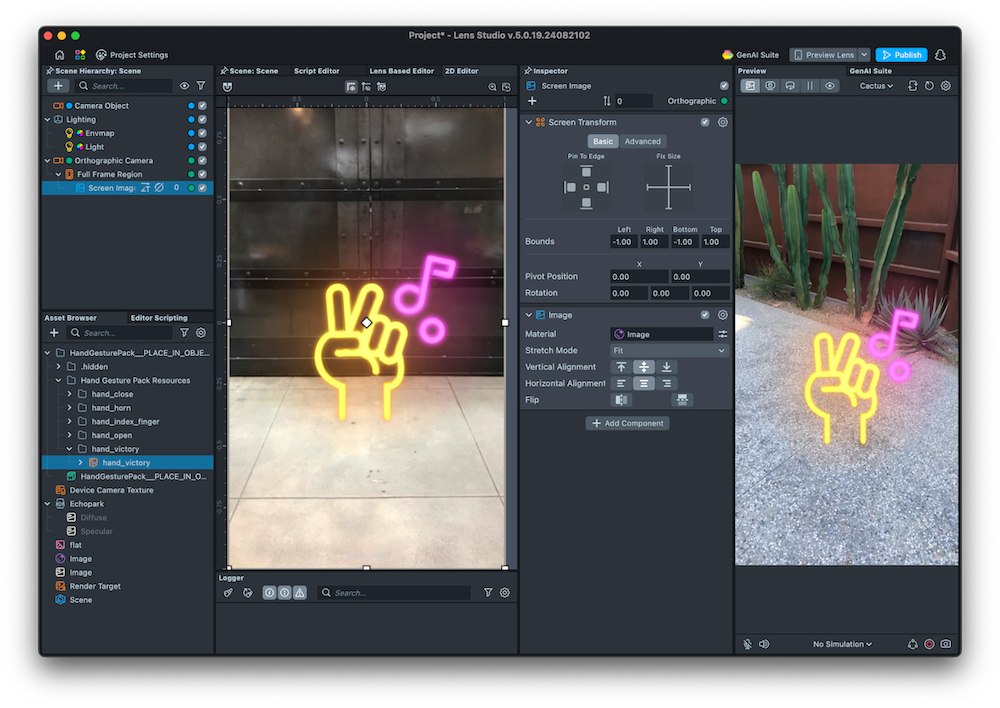The width and height of the screenshot is (1000, 708).
Task: Select the Advanced tab in Screen Transform
Action: coord(642,141)
